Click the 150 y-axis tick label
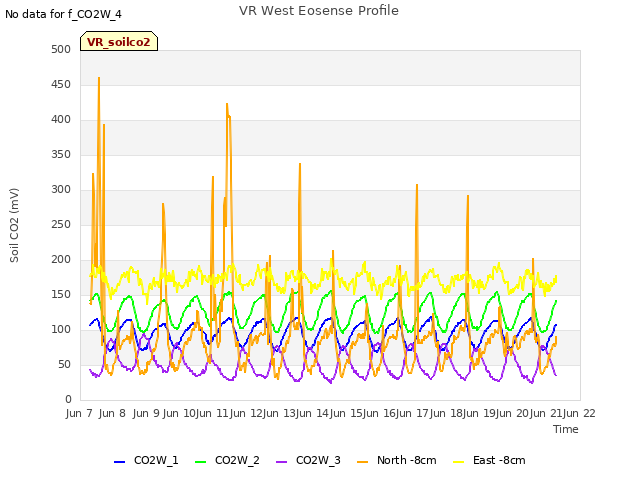This screenshot has width=640, height=480. [61, 294]
